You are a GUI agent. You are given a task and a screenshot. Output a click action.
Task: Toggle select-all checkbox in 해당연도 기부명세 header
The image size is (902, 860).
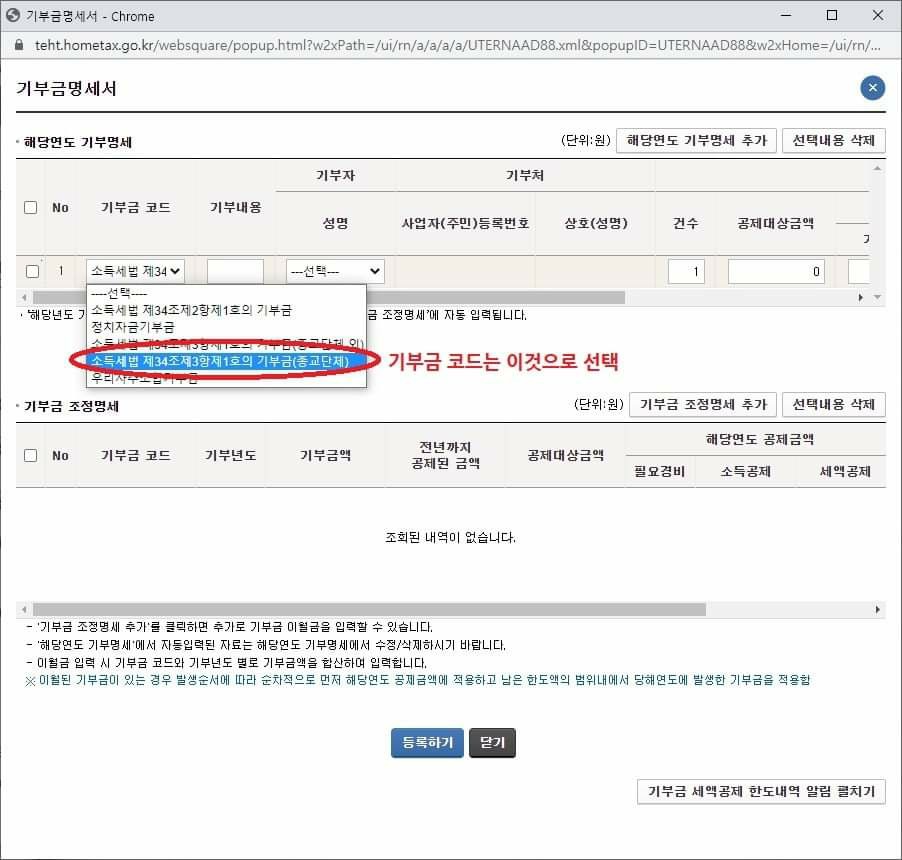pos(31,207)
